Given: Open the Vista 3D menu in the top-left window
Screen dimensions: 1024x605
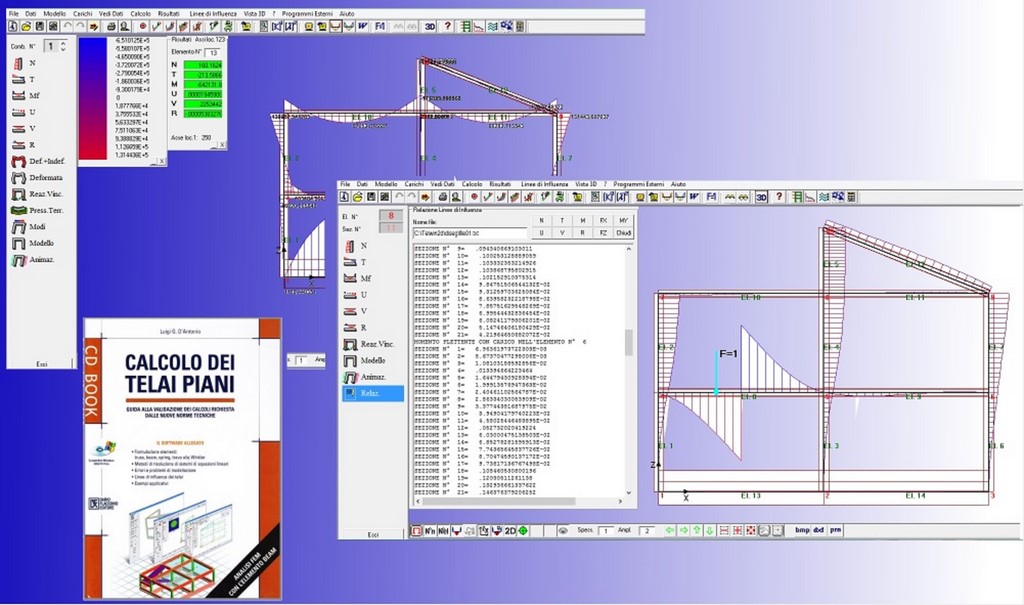Looking at the screenshot, I should [x=255, y=14].
